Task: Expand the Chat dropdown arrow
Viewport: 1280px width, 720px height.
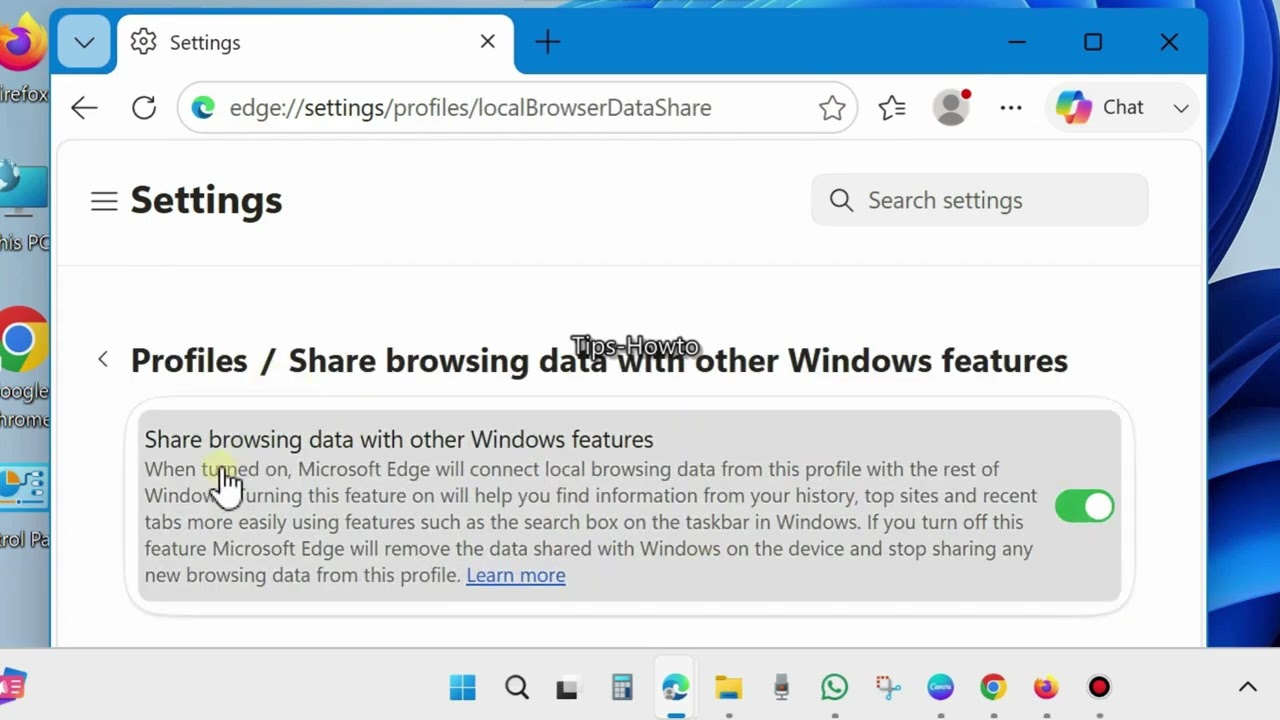Action: coord(1181,108)
